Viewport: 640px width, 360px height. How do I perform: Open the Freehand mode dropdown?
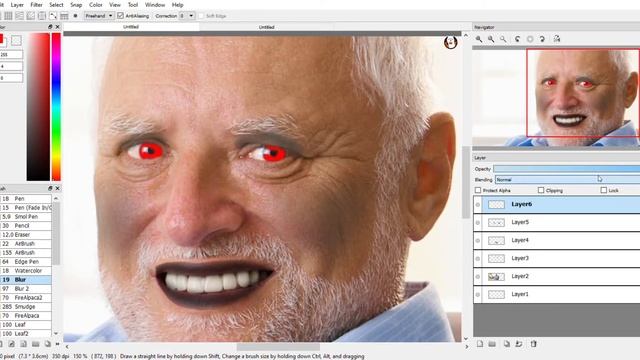(x=99, y=16)
